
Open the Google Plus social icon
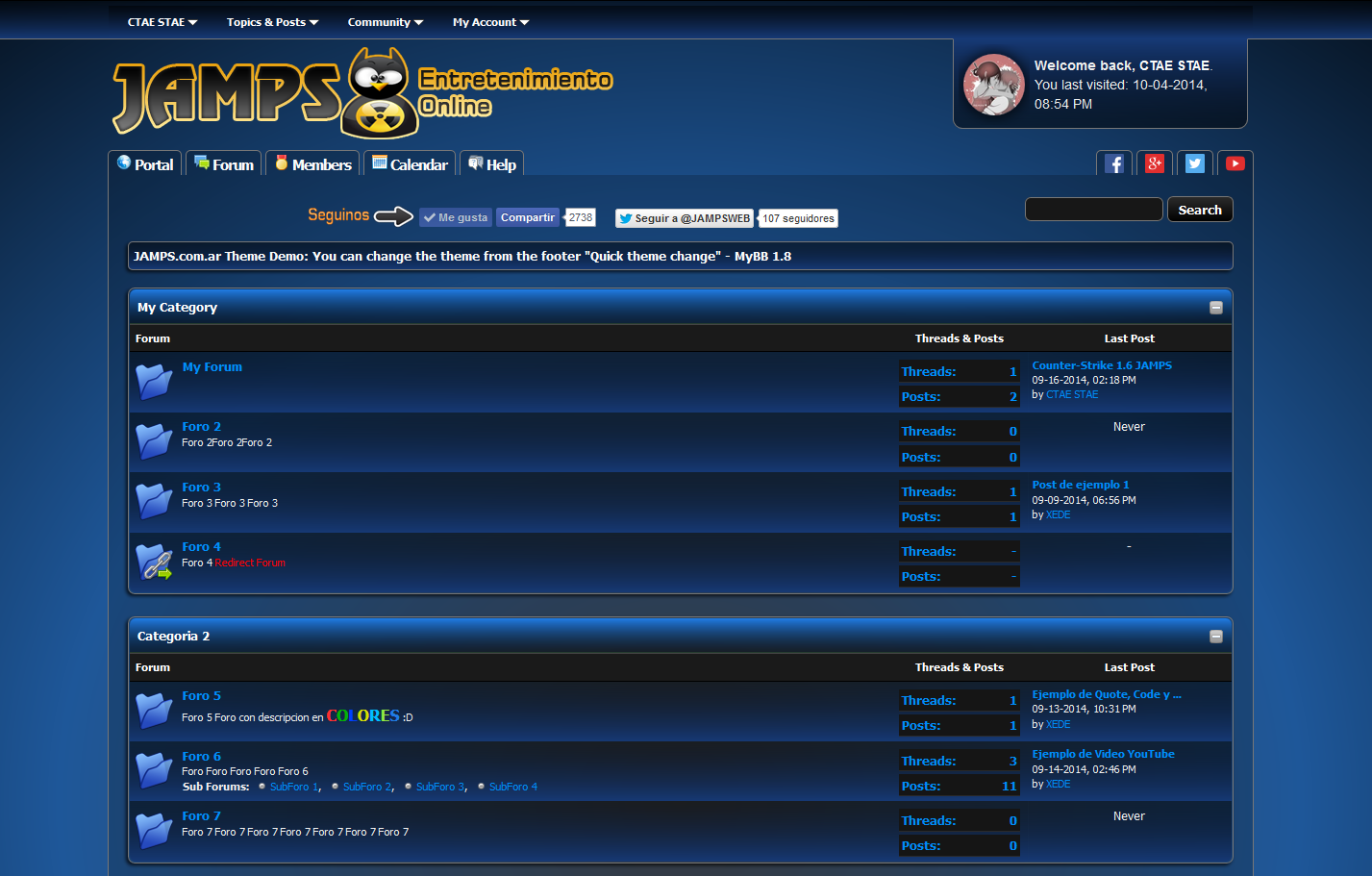point(1155,163)
